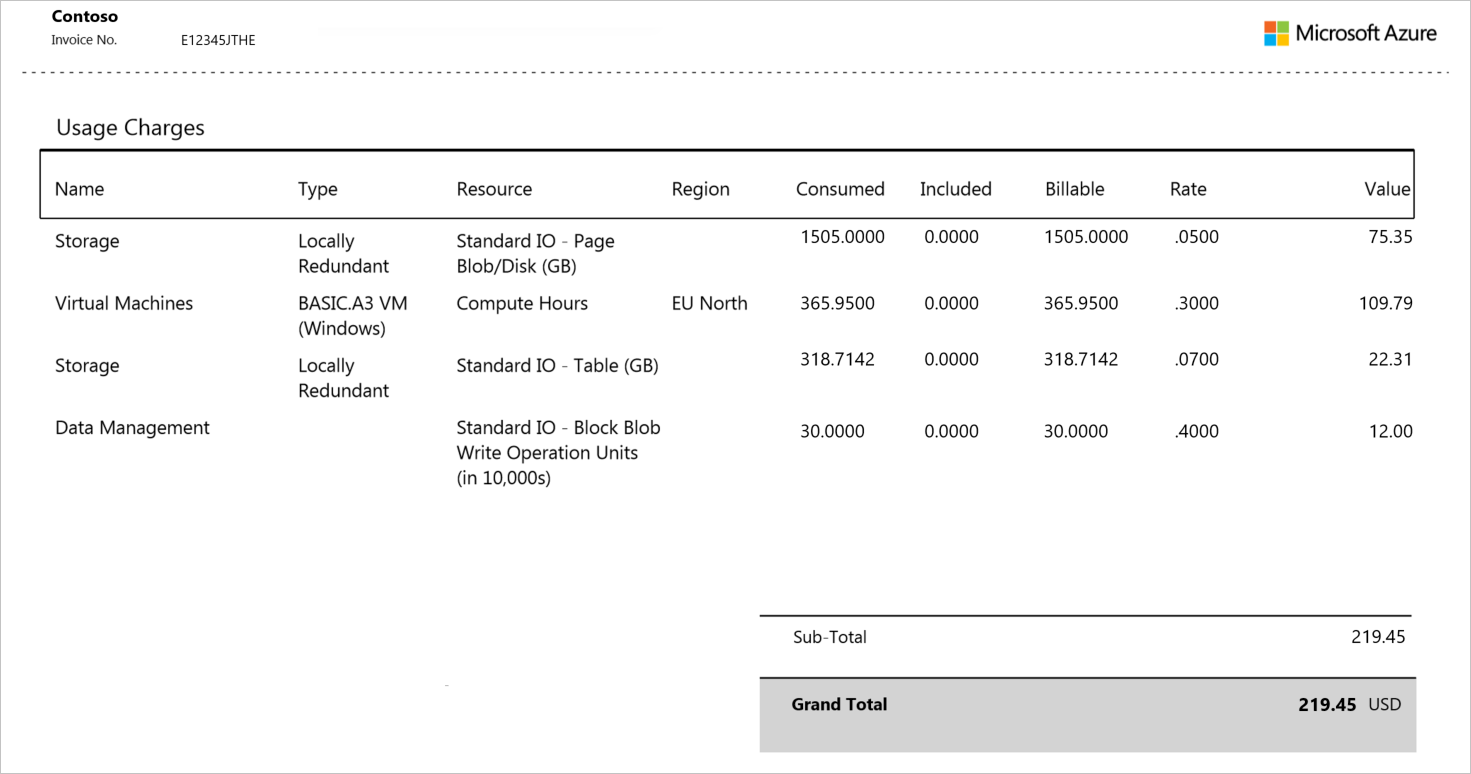The image size is (1471, 774).
Task: Click the USD currency label
Action: tap(1386, 704)
